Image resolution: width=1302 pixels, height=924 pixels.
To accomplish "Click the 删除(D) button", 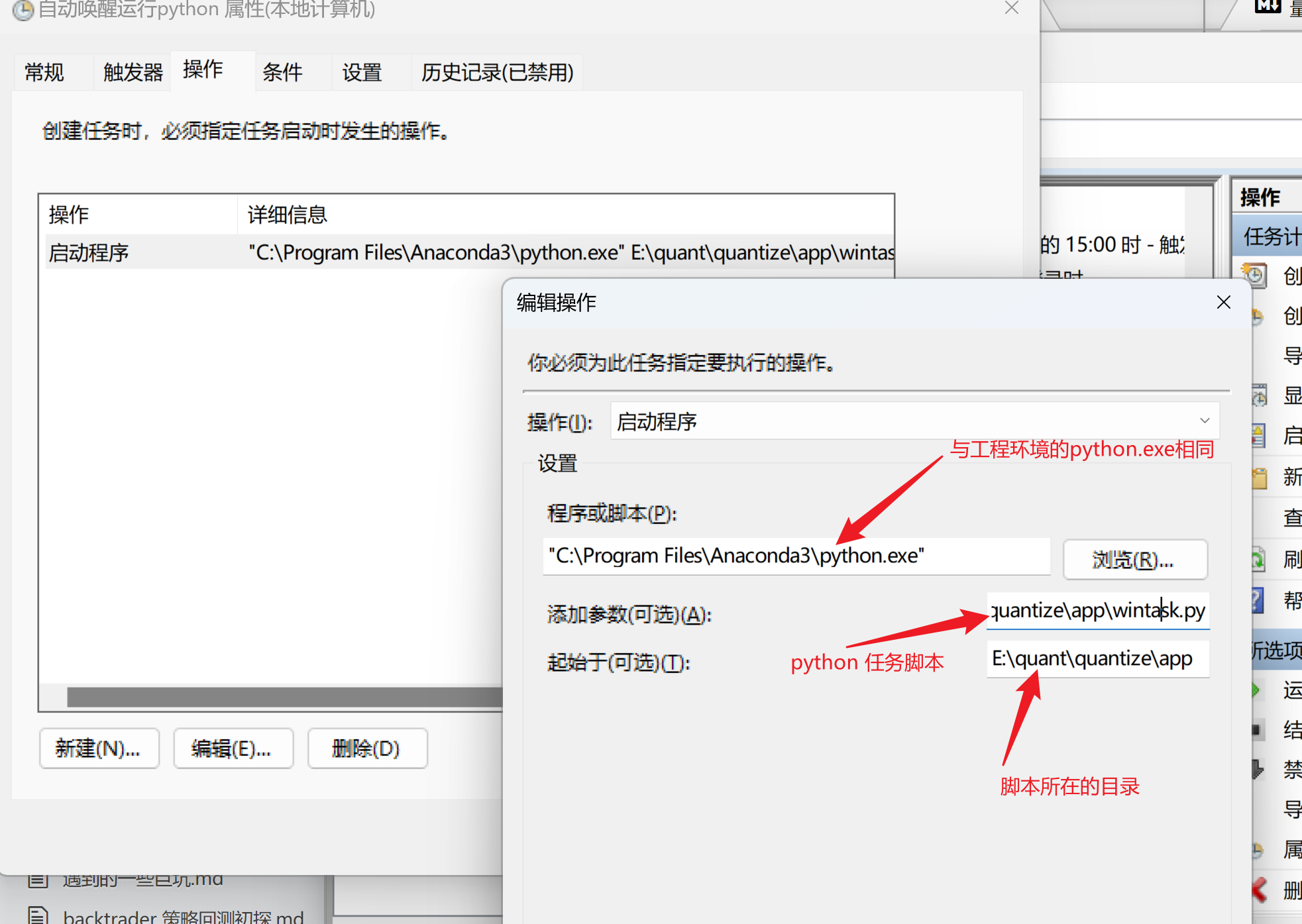I will tap(366, 748).
